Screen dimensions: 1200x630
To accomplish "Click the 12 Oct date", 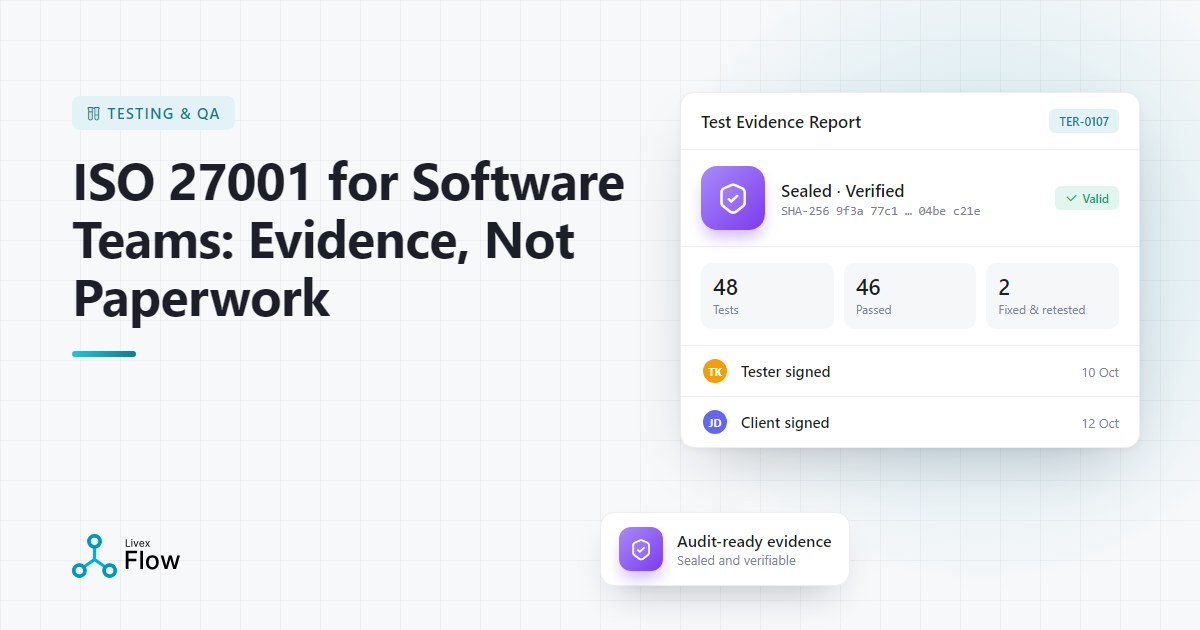I will (x=1100, y=424).
